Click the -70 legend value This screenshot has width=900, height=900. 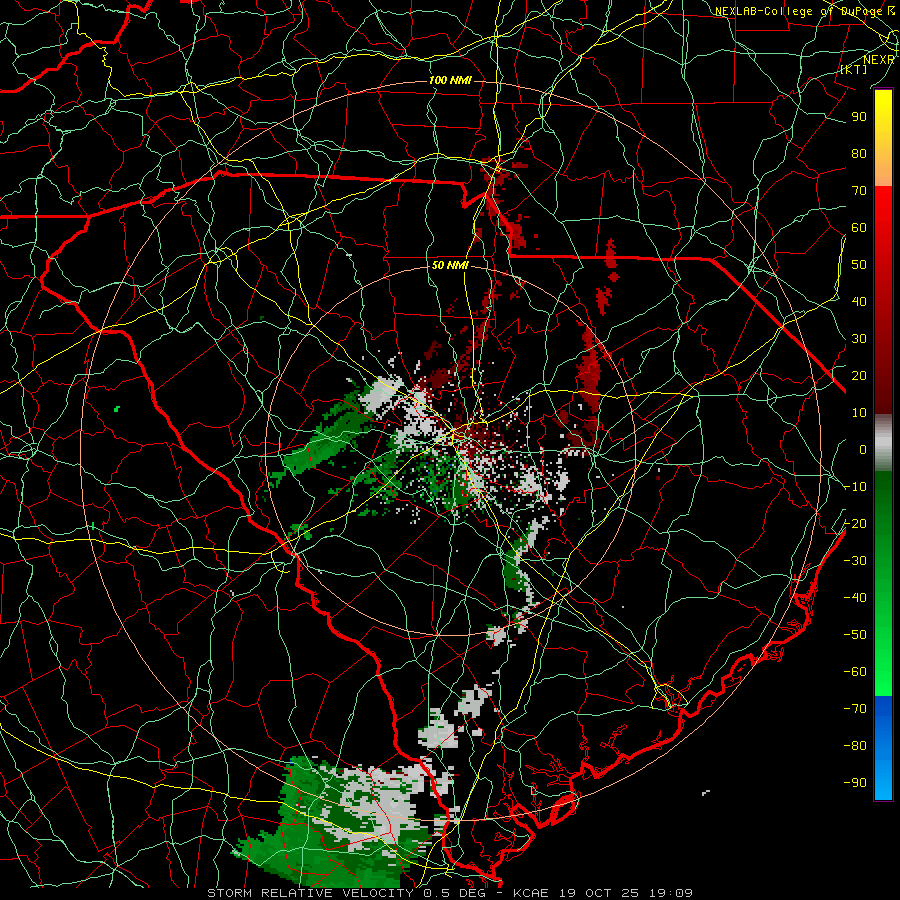[855, 709]
